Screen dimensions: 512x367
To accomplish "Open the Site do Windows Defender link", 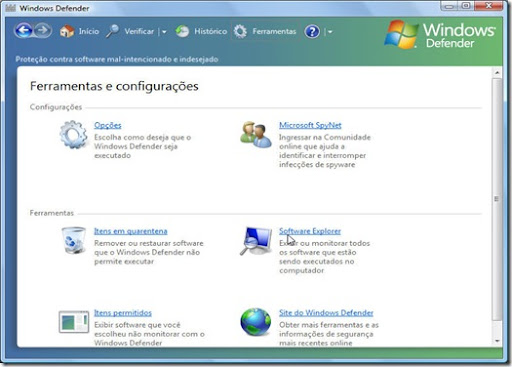I will point(326,313).
